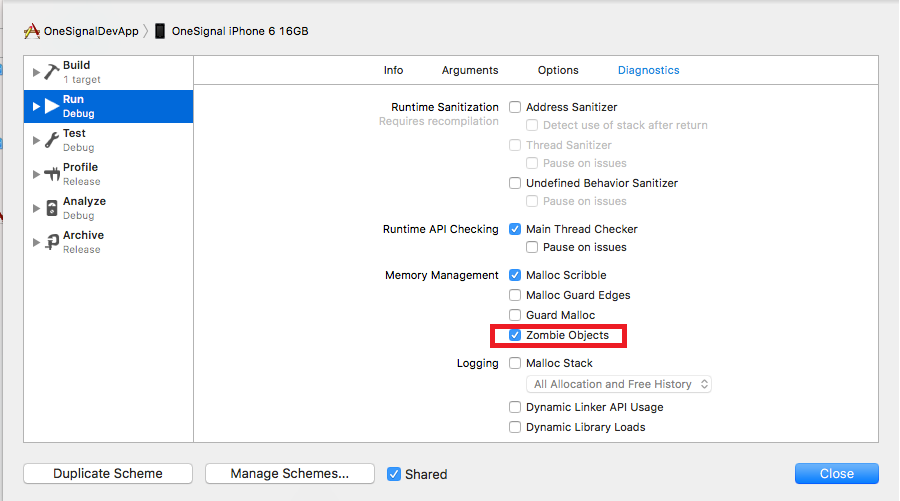
Task: Click the Runtime Sanitization label
Action: pos(445,107)
